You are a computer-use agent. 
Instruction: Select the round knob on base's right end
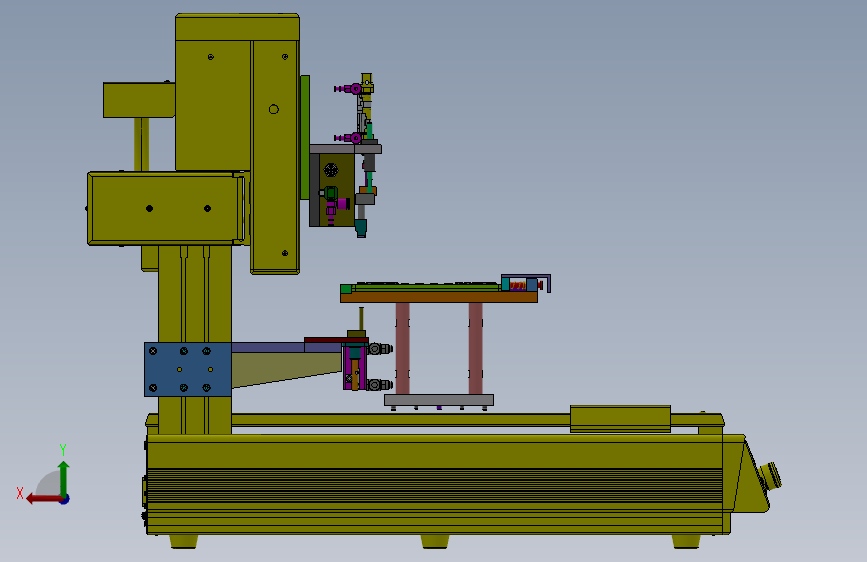[771, 477]
